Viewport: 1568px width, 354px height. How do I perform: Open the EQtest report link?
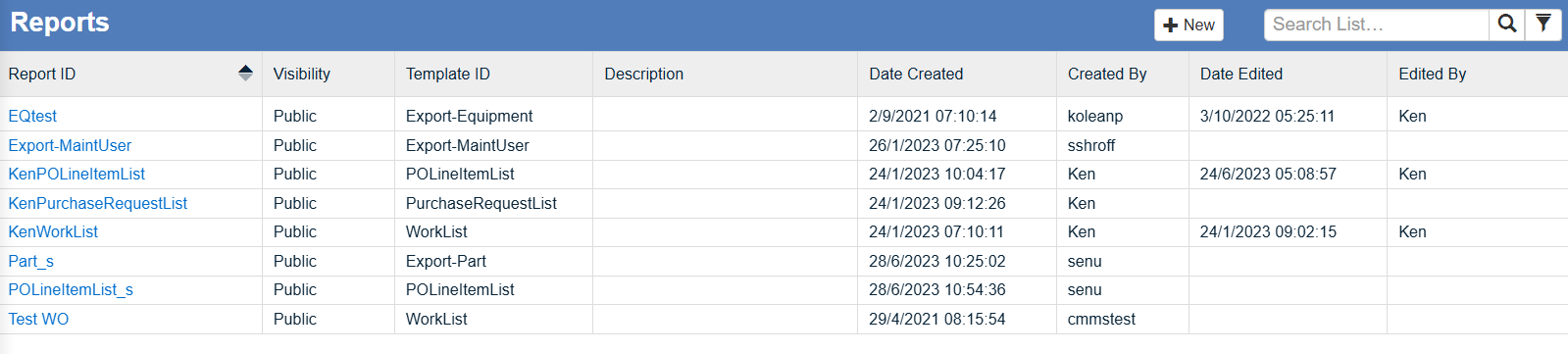(32, 116)
